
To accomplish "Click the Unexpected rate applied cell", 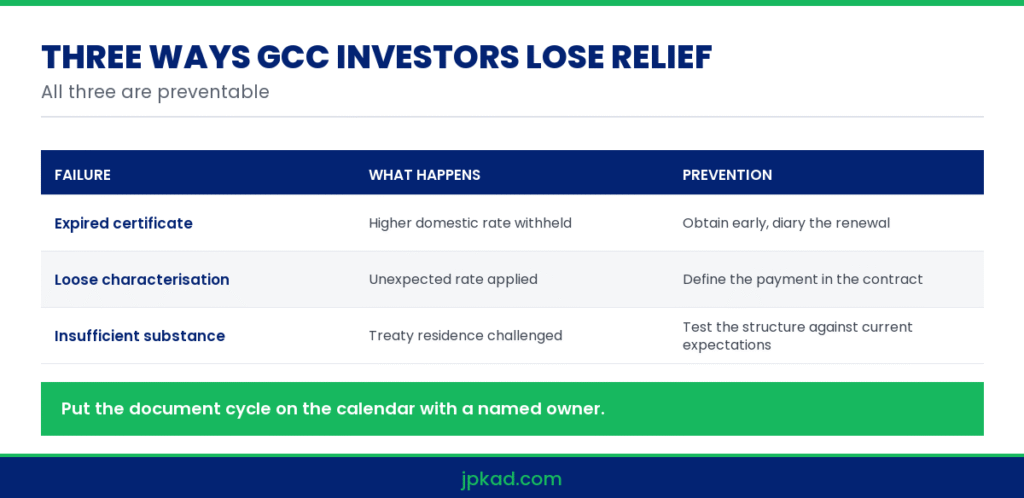I will [453, 279].
